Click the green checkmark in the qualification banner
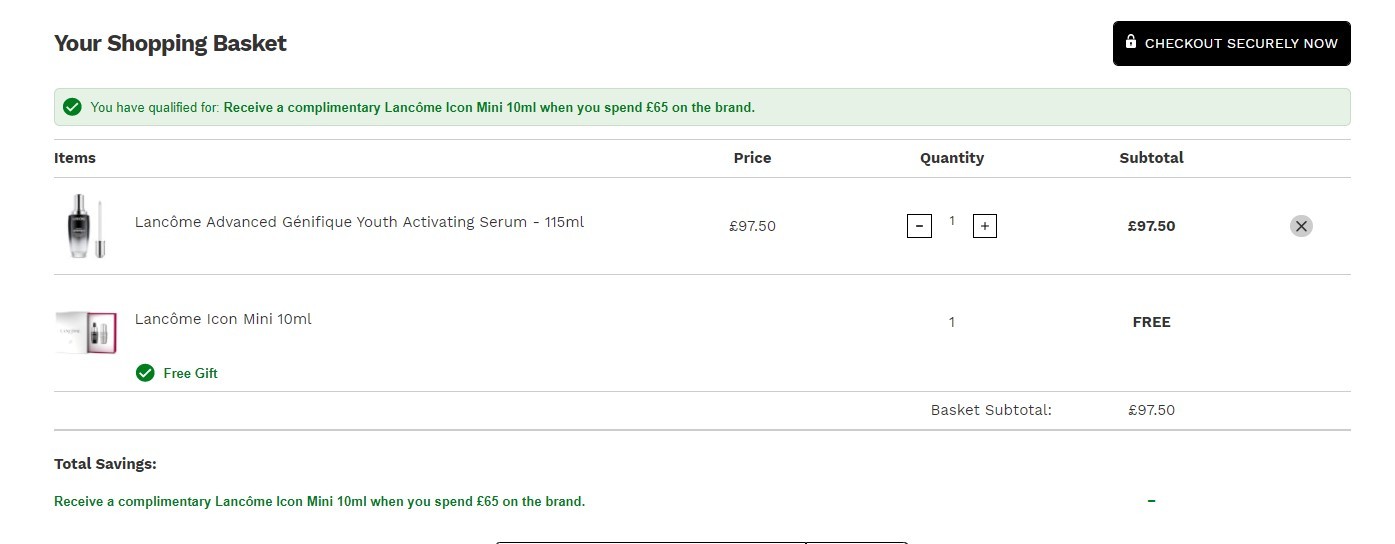This screenshot has width=1395, height=544. (x=72, y=107)
